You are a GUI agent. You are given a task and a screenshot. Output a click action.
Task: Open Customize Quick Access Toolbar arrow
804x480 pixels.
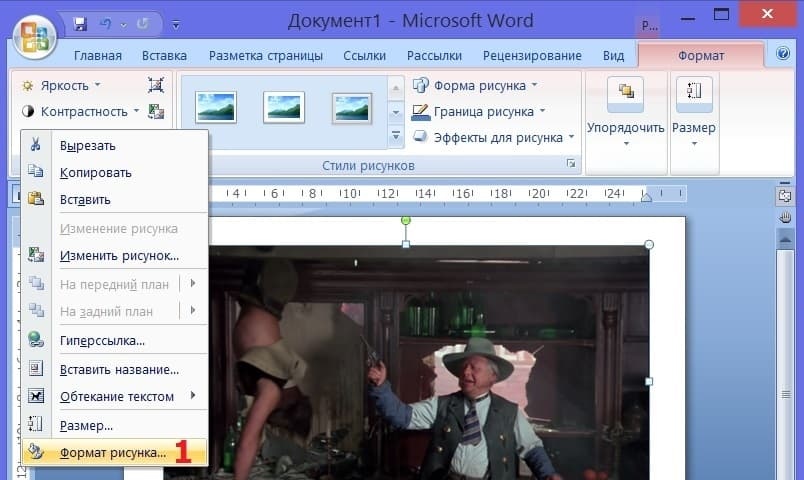pos(175,24)
